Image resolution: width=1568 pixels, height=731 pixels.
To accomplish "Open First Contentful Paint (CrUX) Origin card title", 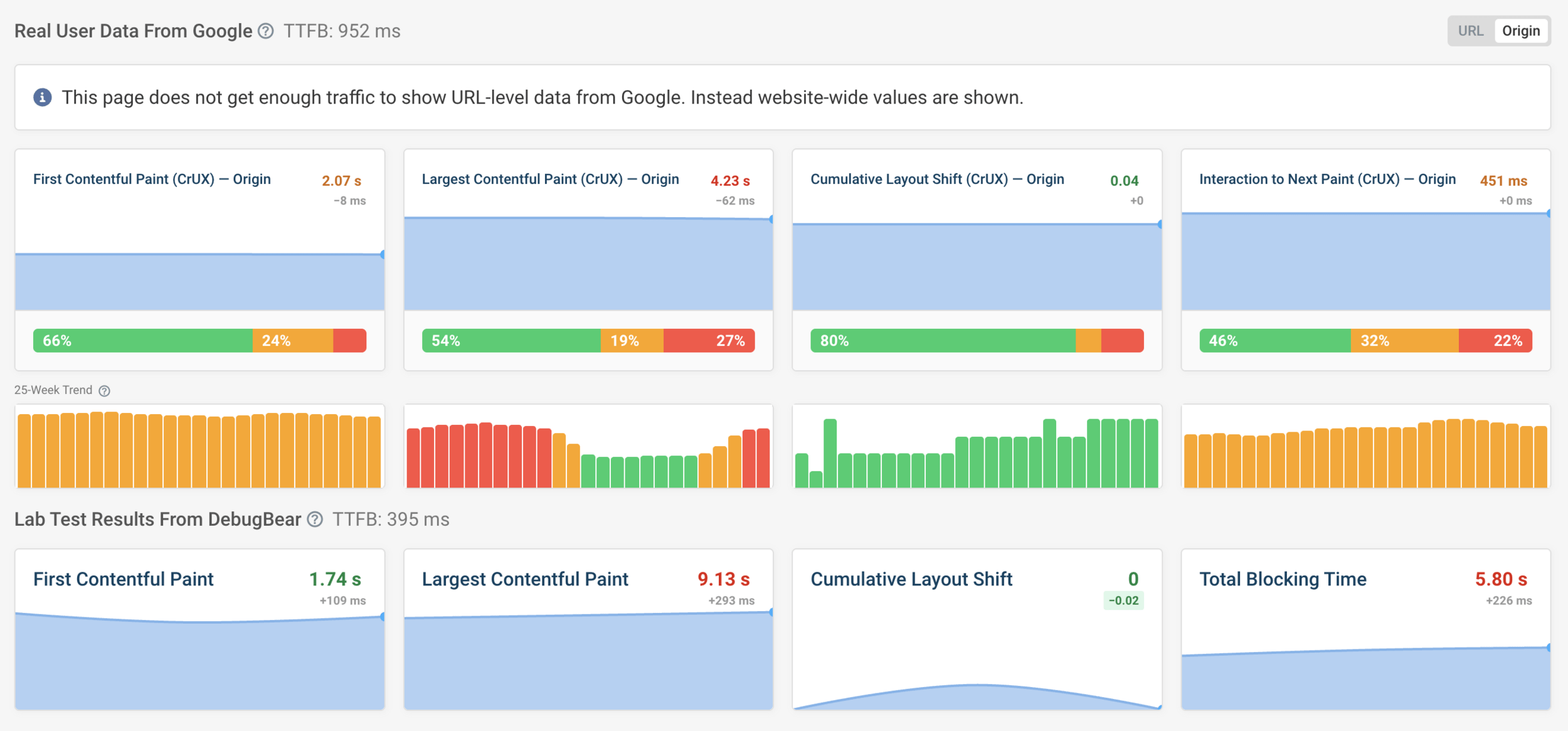I will point(152,179).
